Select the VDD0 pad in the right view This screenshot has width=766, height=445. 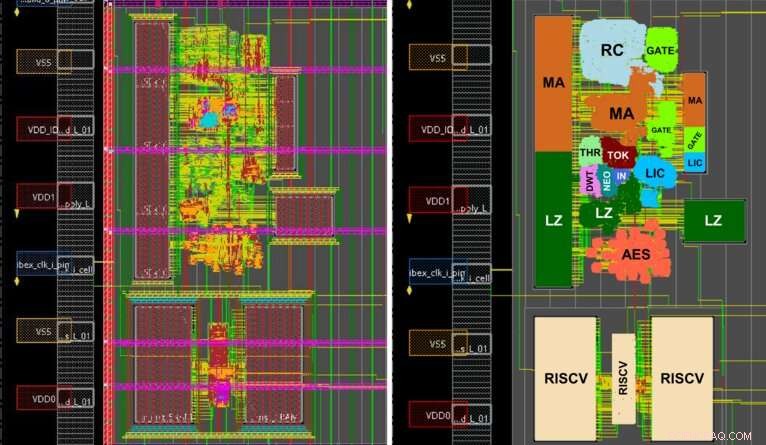point(438,415)
